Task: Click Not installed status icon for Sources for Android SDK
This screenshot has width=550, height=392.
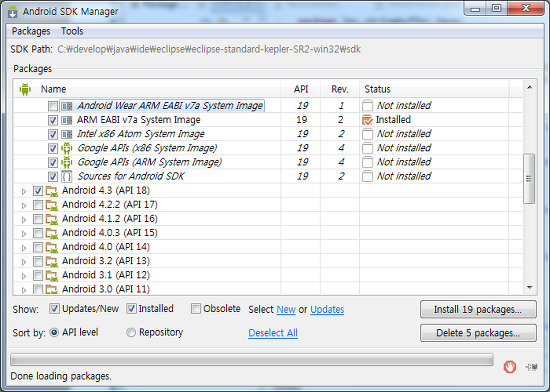Action: tap(367, 176)
